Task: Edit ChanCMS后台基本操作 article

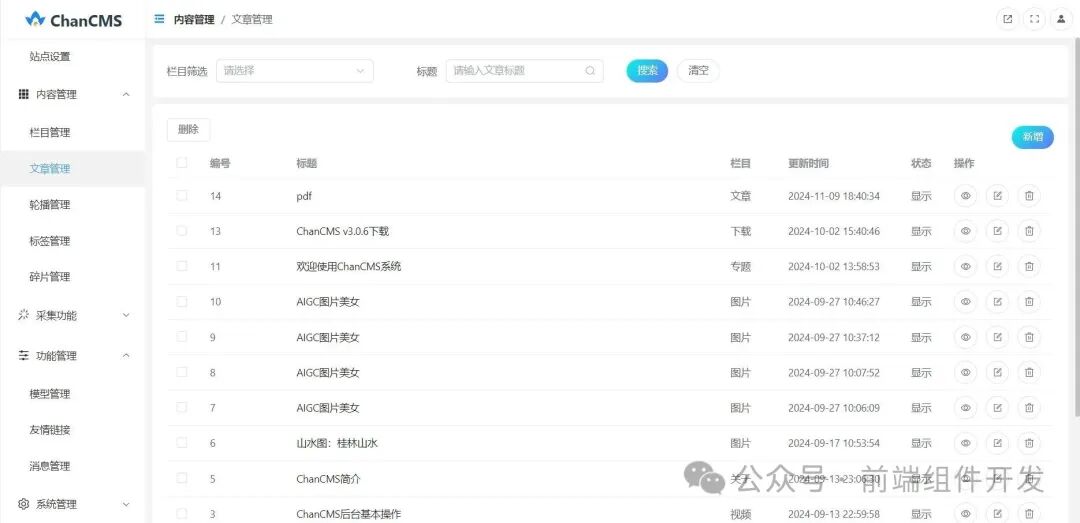Action: pyautogui.click(x=997, y=513)
